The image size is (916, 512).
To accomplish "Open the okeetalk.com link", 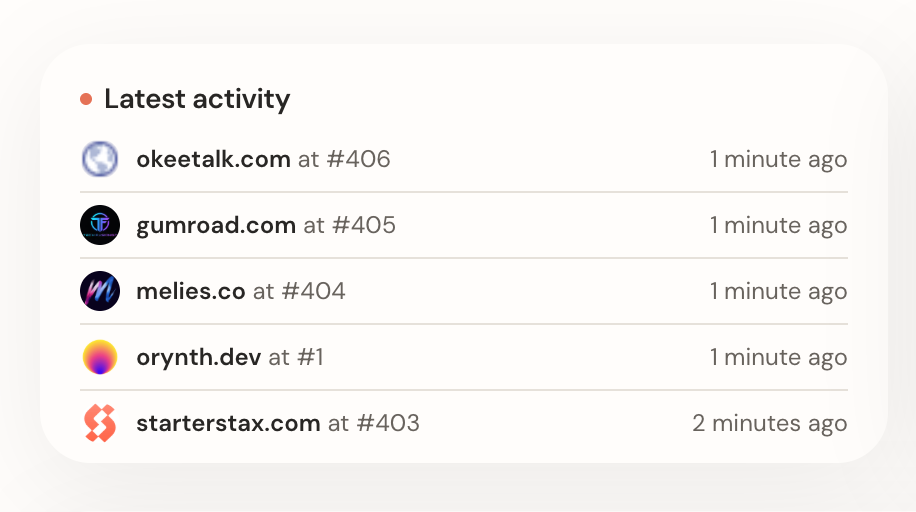I will tap(213, 159).
